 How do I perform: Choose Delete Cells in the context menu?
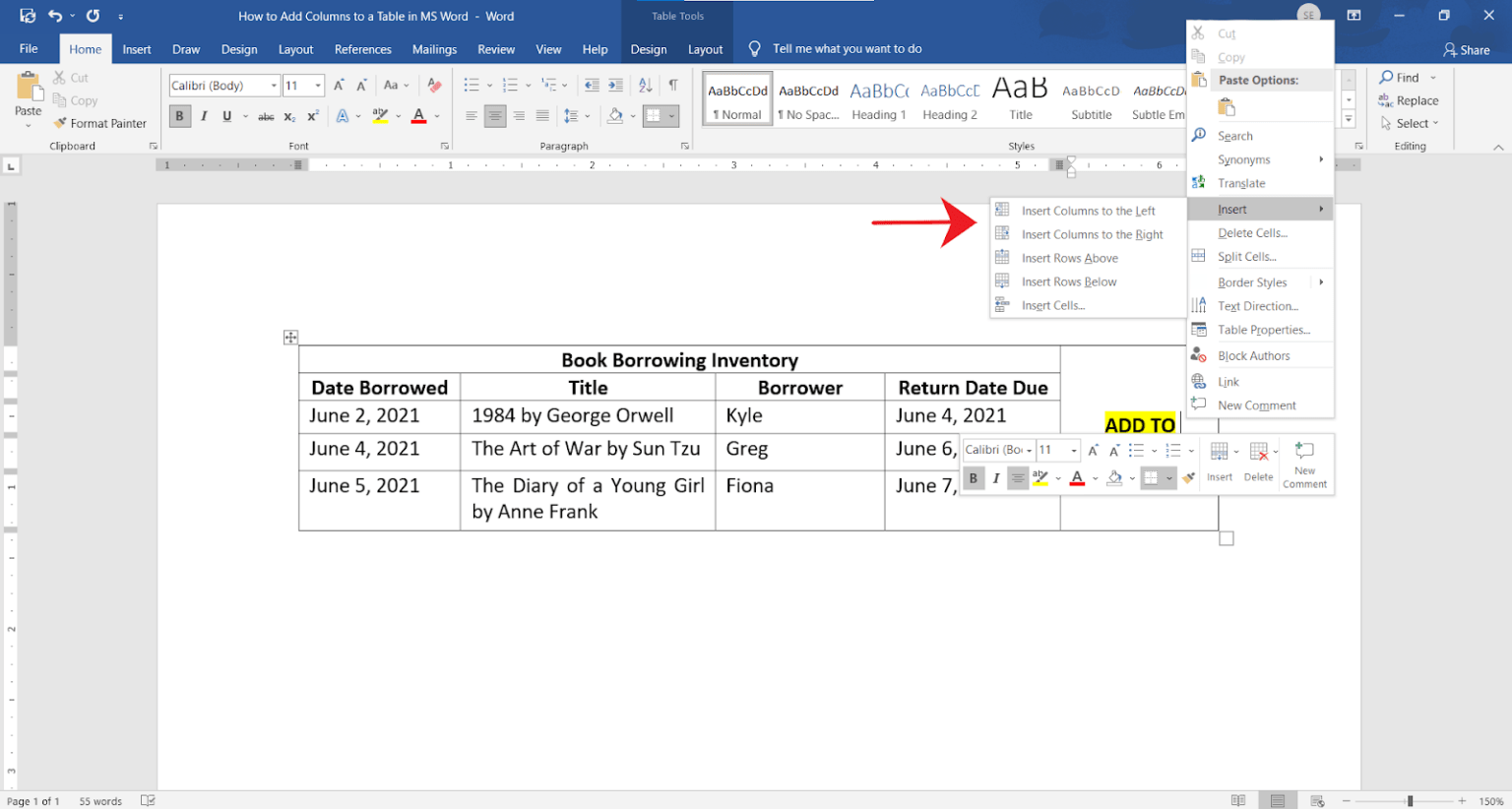1261,233
